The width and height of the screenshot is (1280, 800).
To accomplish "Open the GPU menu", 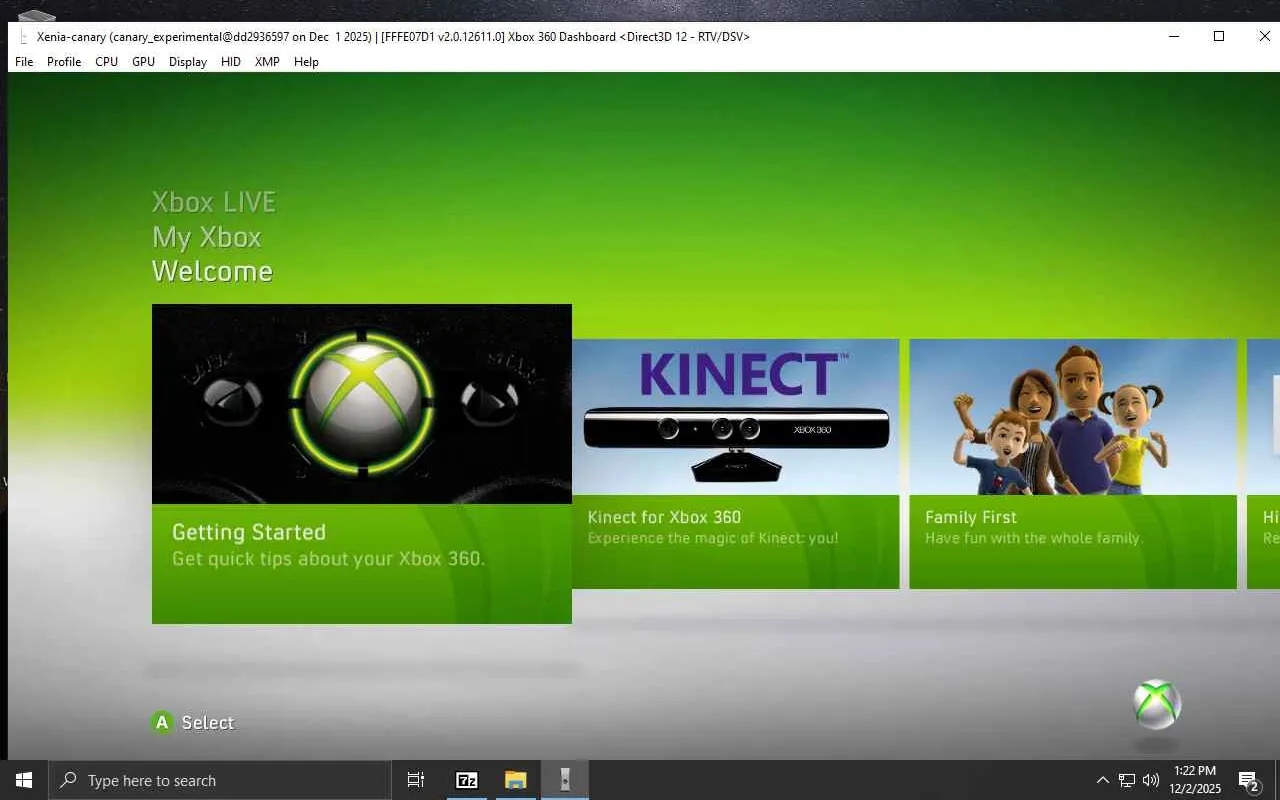I will [143, 62].
